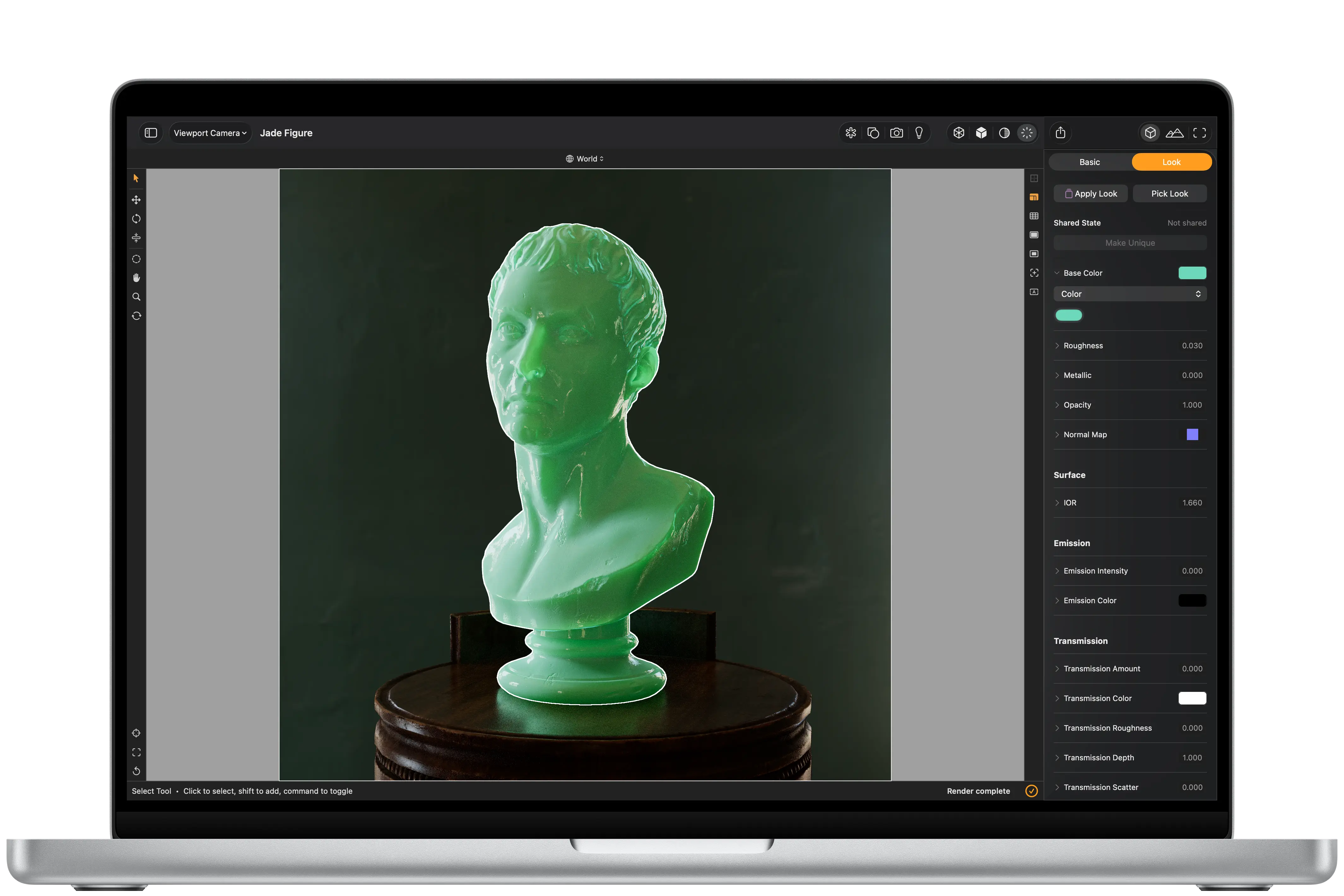Click the teal color pill below Color dropdown

pos(1069,315)
